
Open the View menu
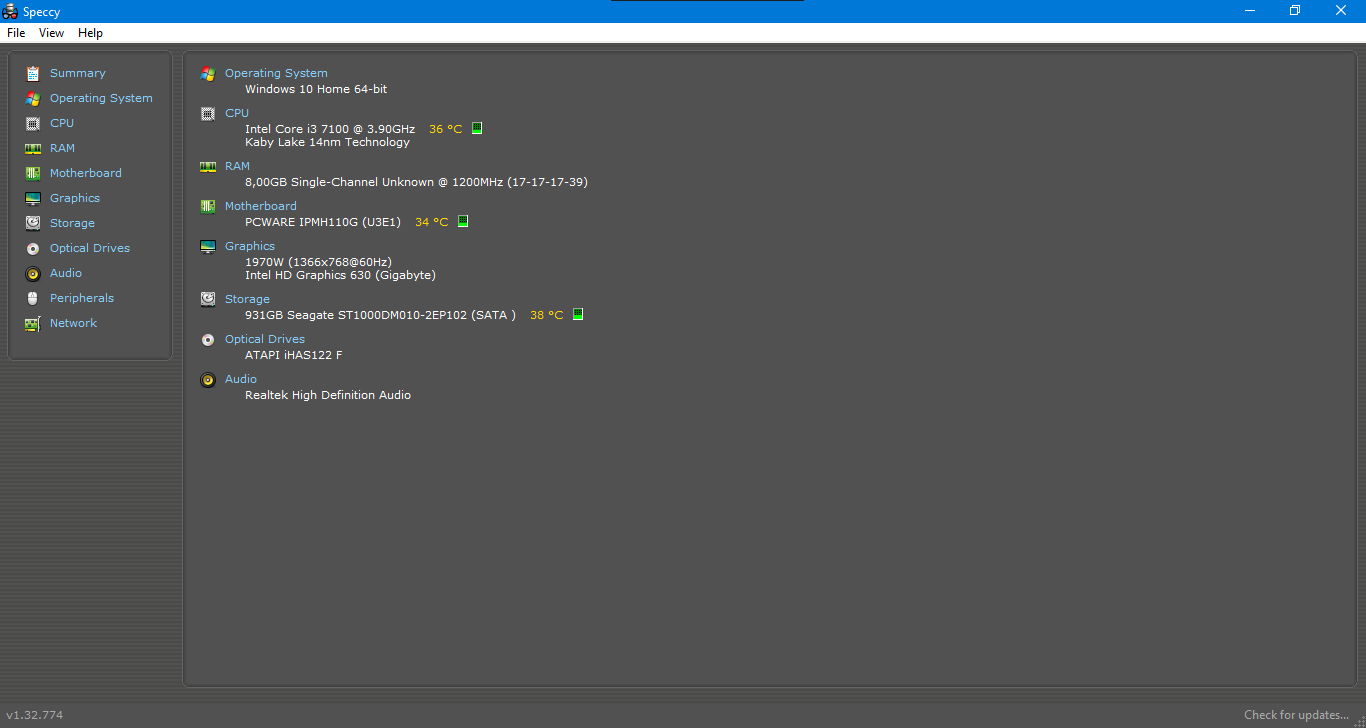tap(51, 33)
